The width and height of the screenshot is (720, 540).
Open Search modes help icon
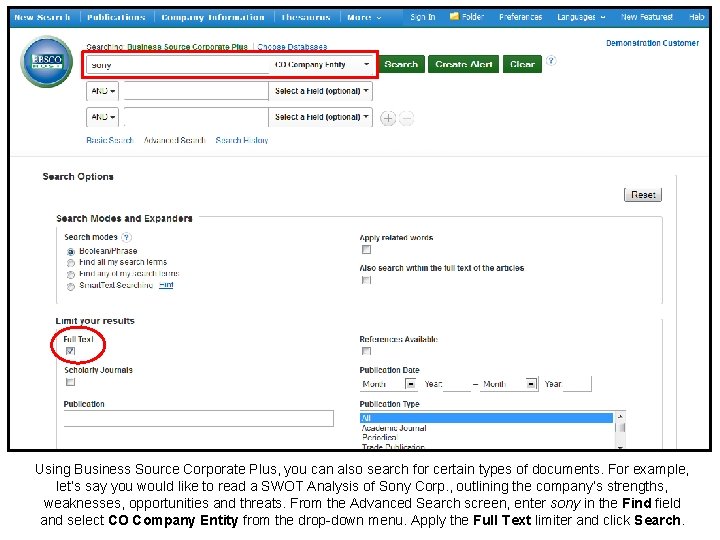[x=126, y=237]
